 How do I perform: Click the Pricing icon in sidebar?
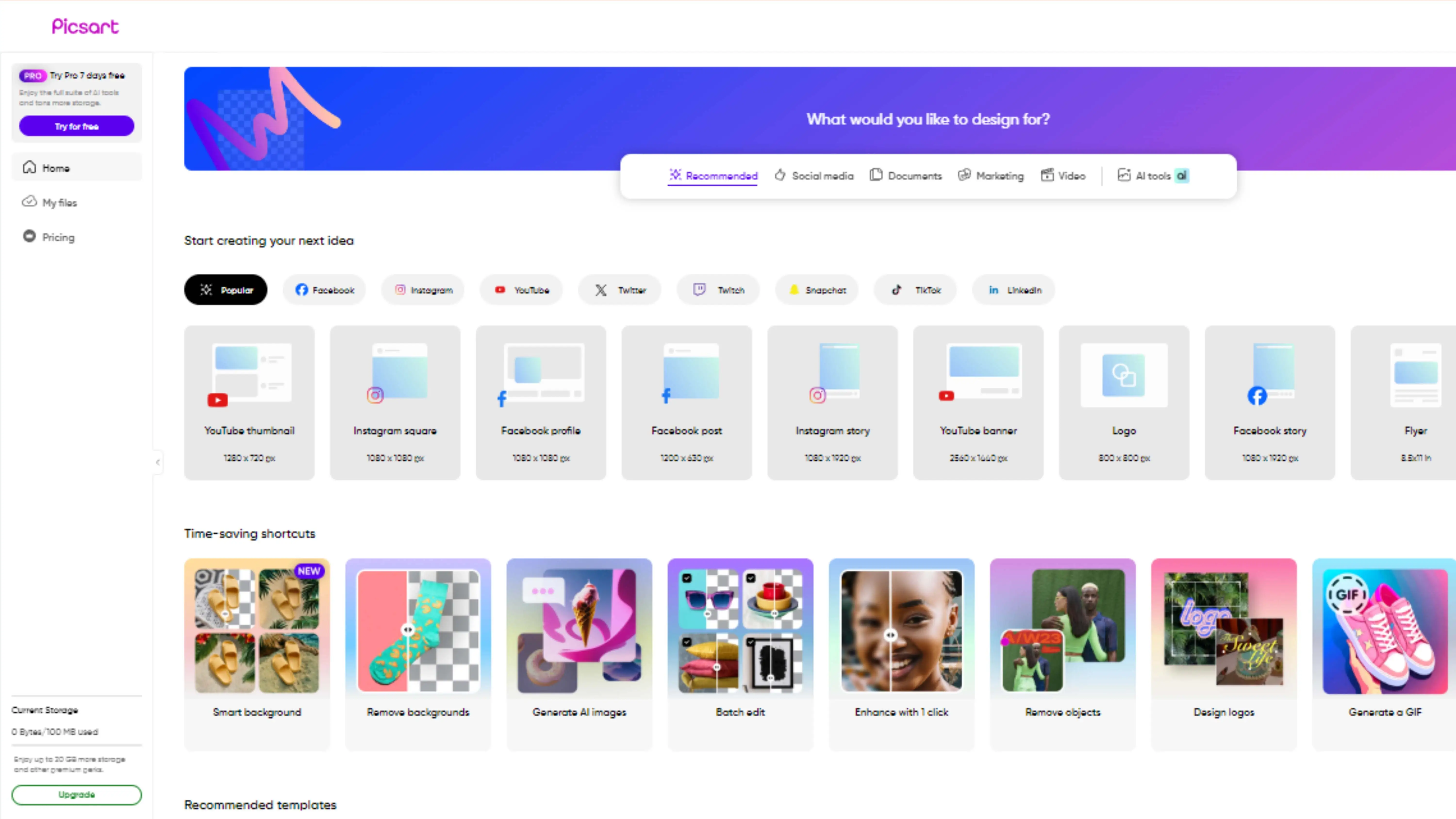(29, 236)
